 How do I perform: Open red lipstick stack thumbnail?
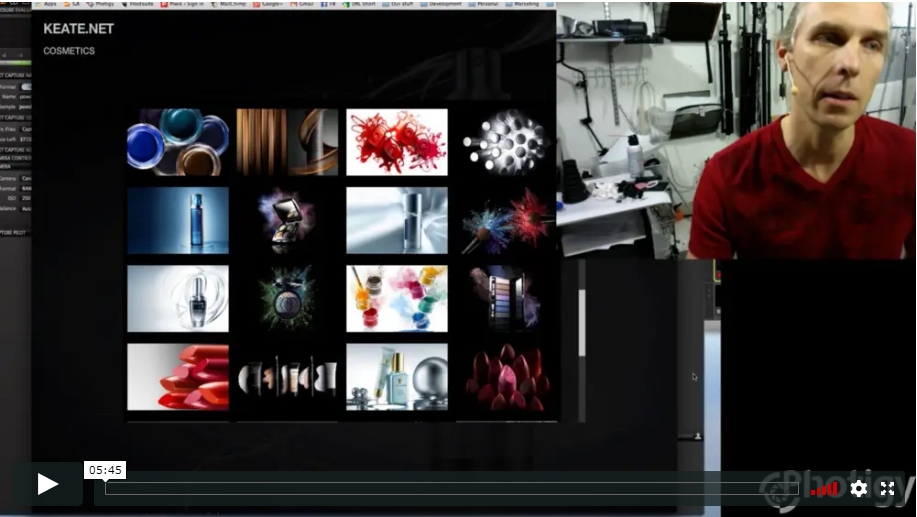coord(178,377)
